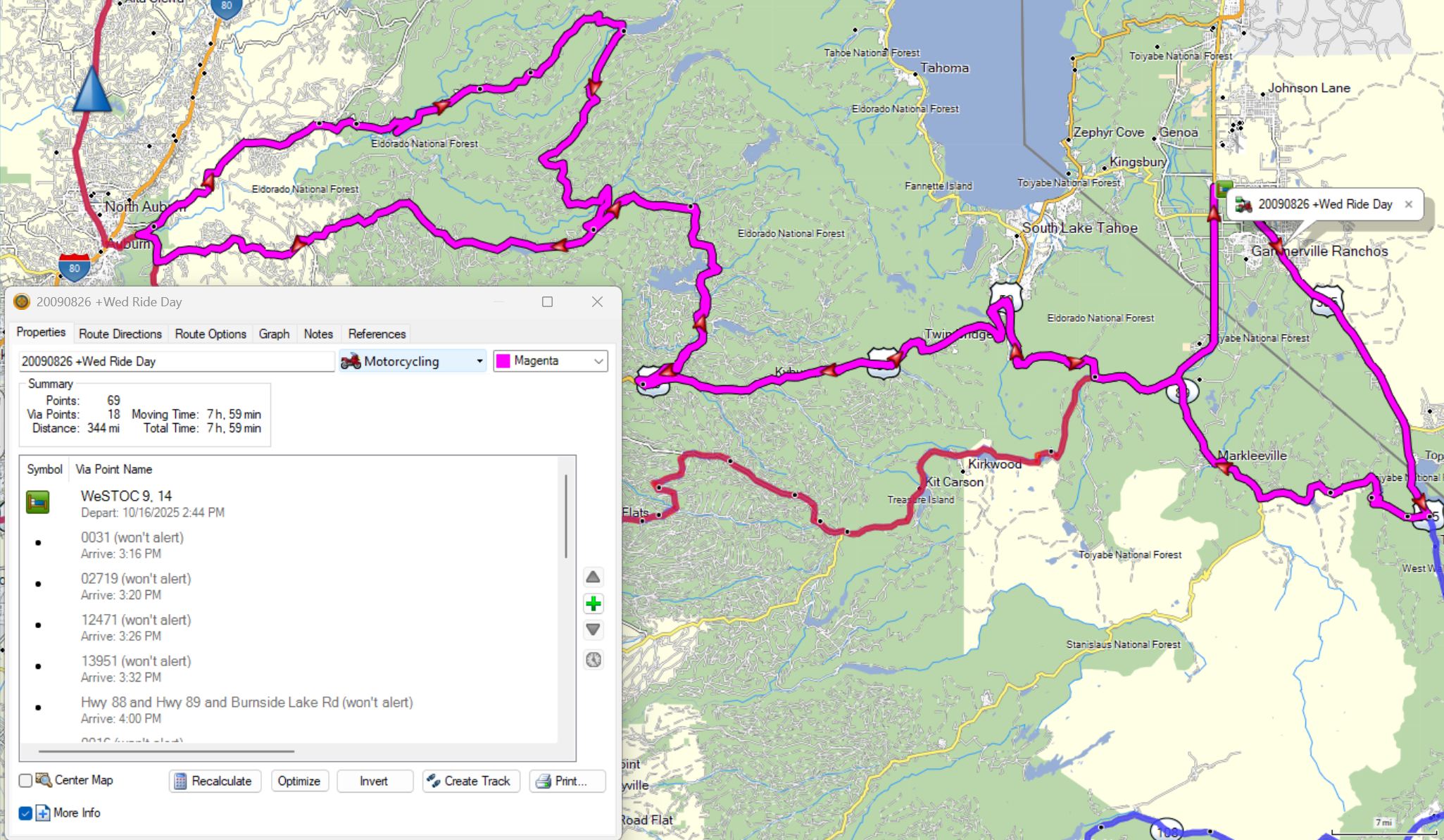Open the clock timing icon button
1444x840 pixels.
click(x=593, y=660)
